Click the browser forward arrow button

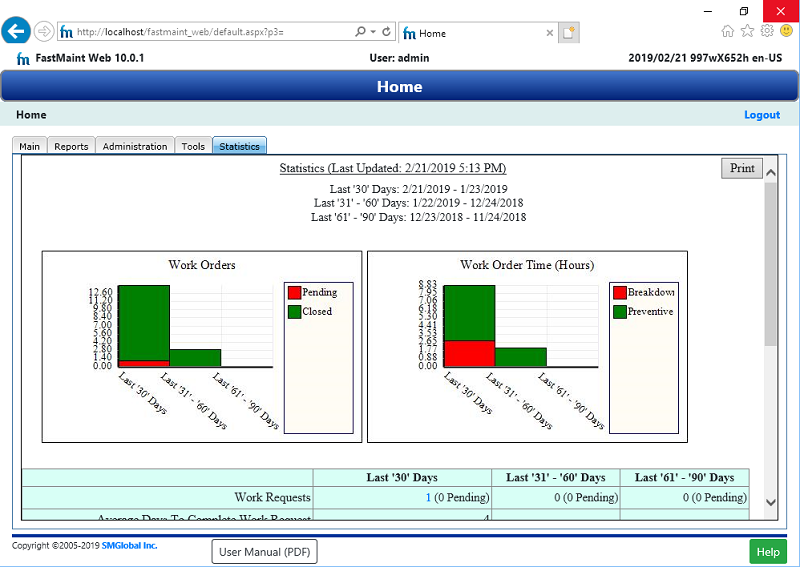pos(44,32)
